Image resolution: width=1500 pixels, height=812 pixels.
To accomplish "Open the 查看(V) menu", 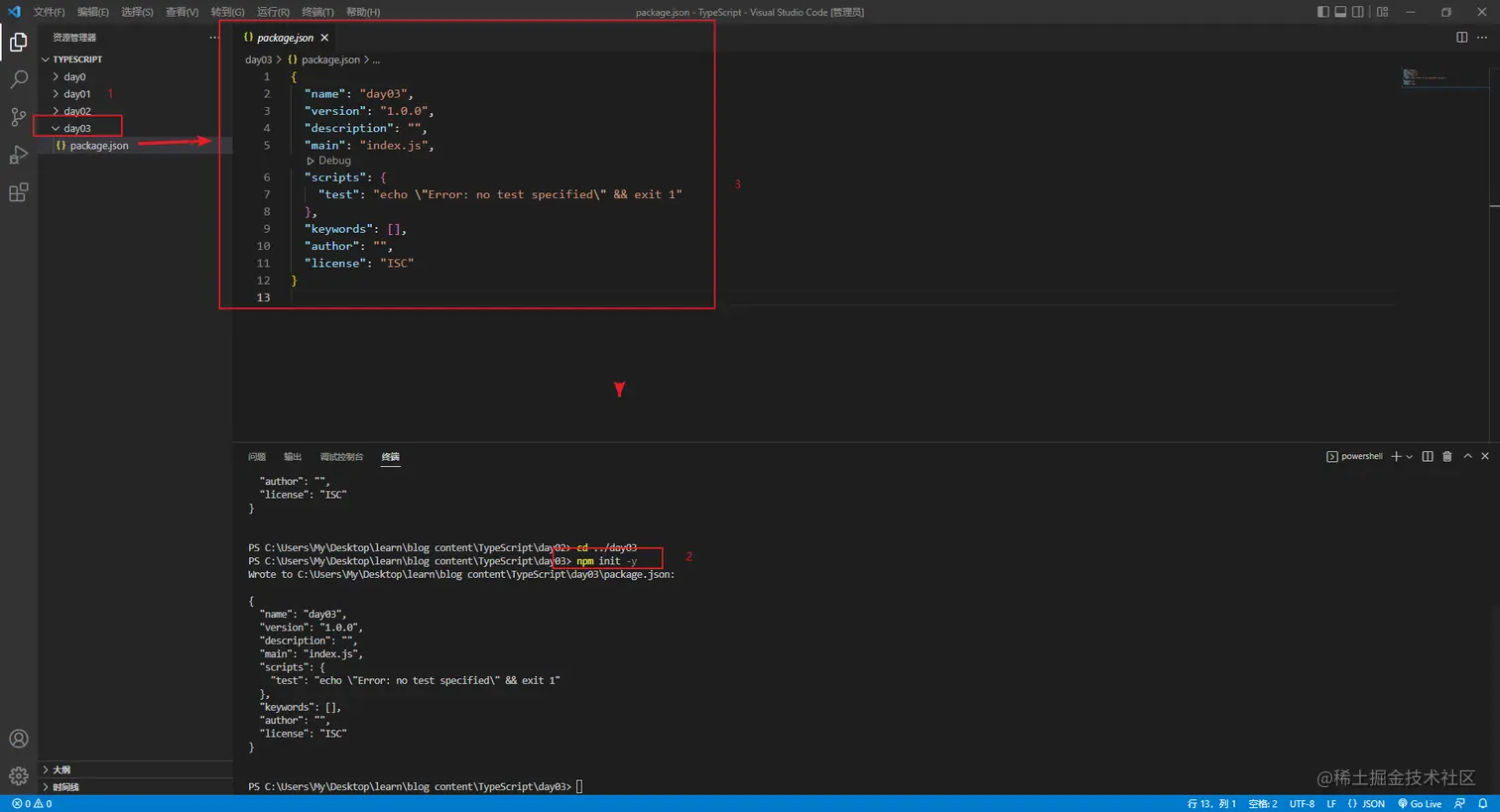I will click(x=182, y=12).
